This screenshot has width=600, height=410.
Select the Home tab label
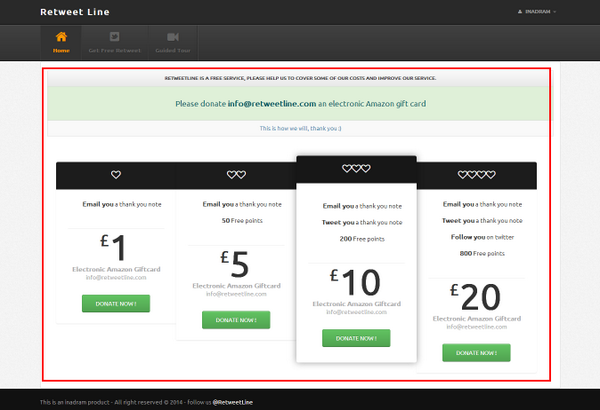[x=61, y=51]
